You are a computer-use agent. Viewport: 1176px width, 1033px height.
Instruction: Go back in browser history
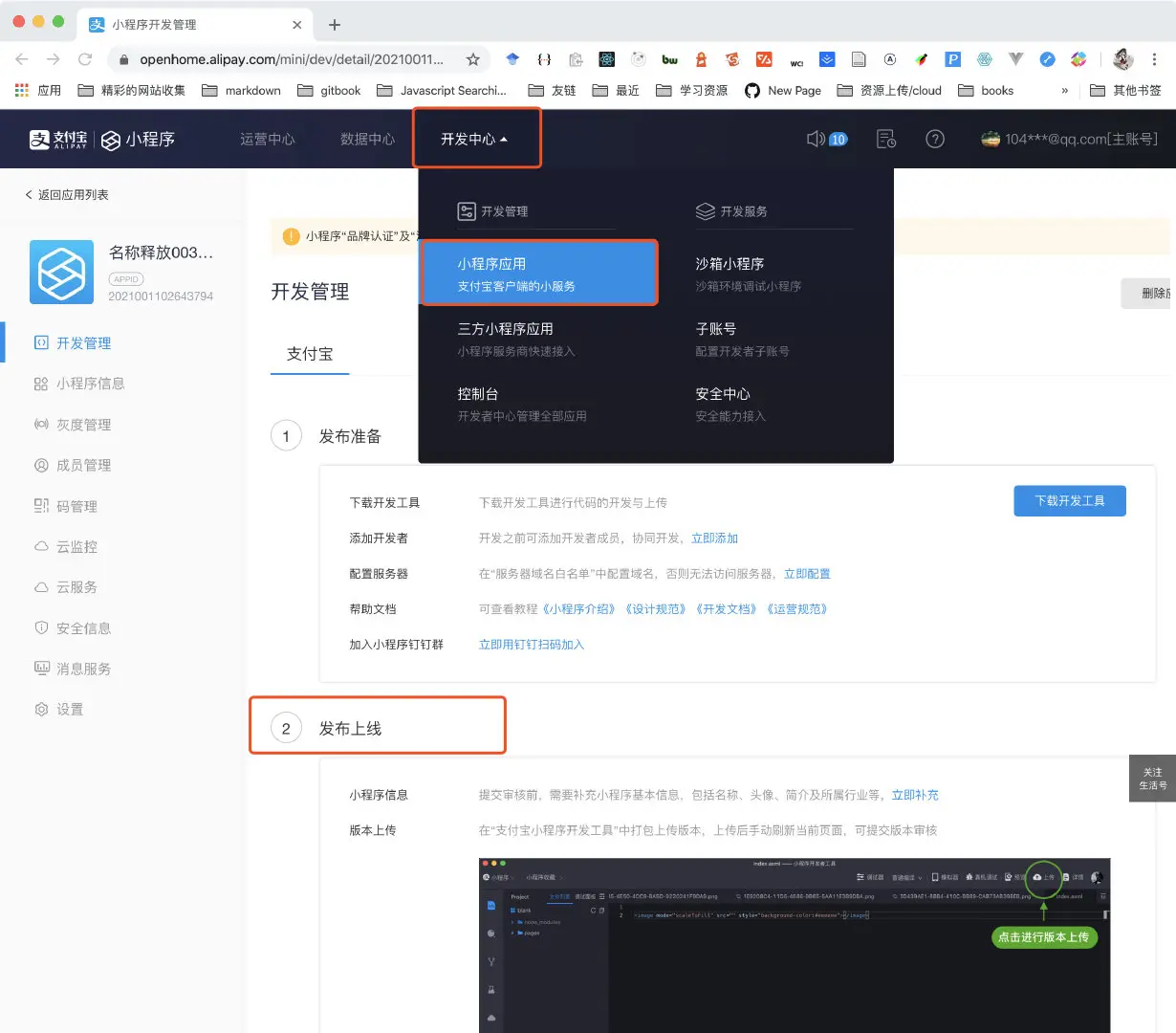point(22,59)
